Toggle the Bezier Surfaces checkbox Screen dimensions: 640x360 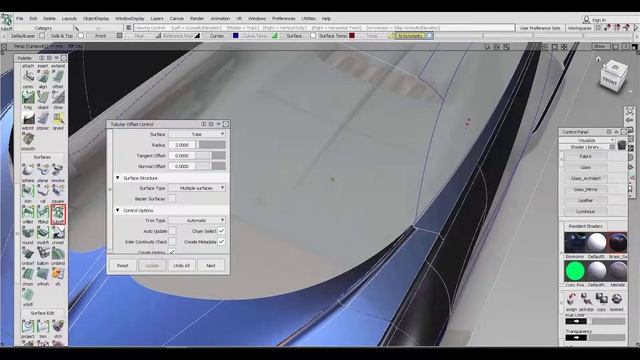(x=172, y=199)
